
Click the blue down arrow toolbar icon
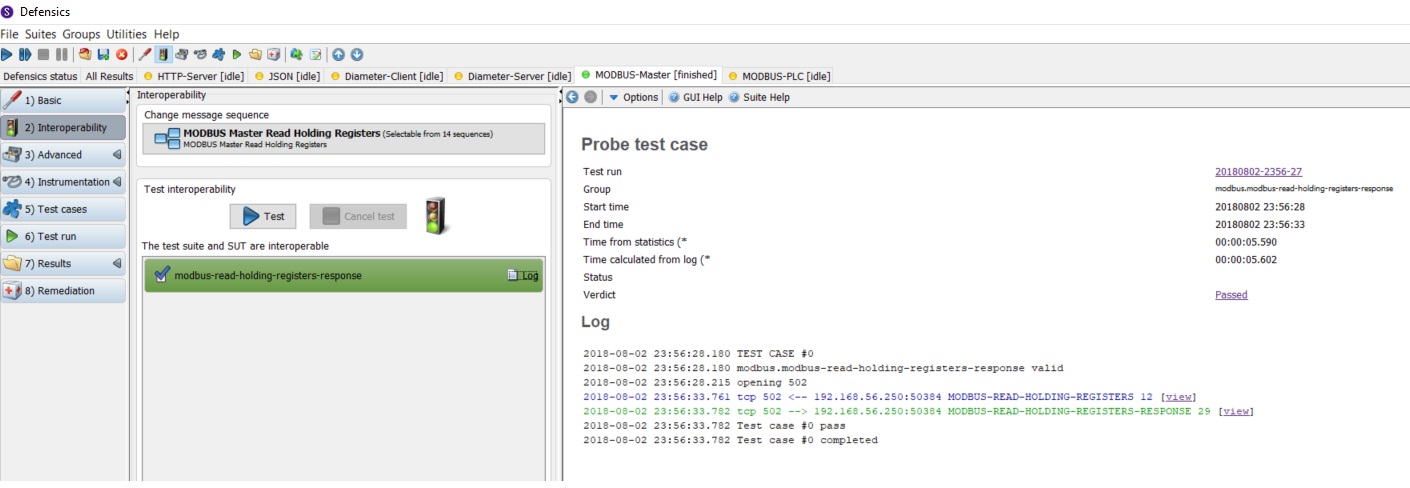coord(357,54)
